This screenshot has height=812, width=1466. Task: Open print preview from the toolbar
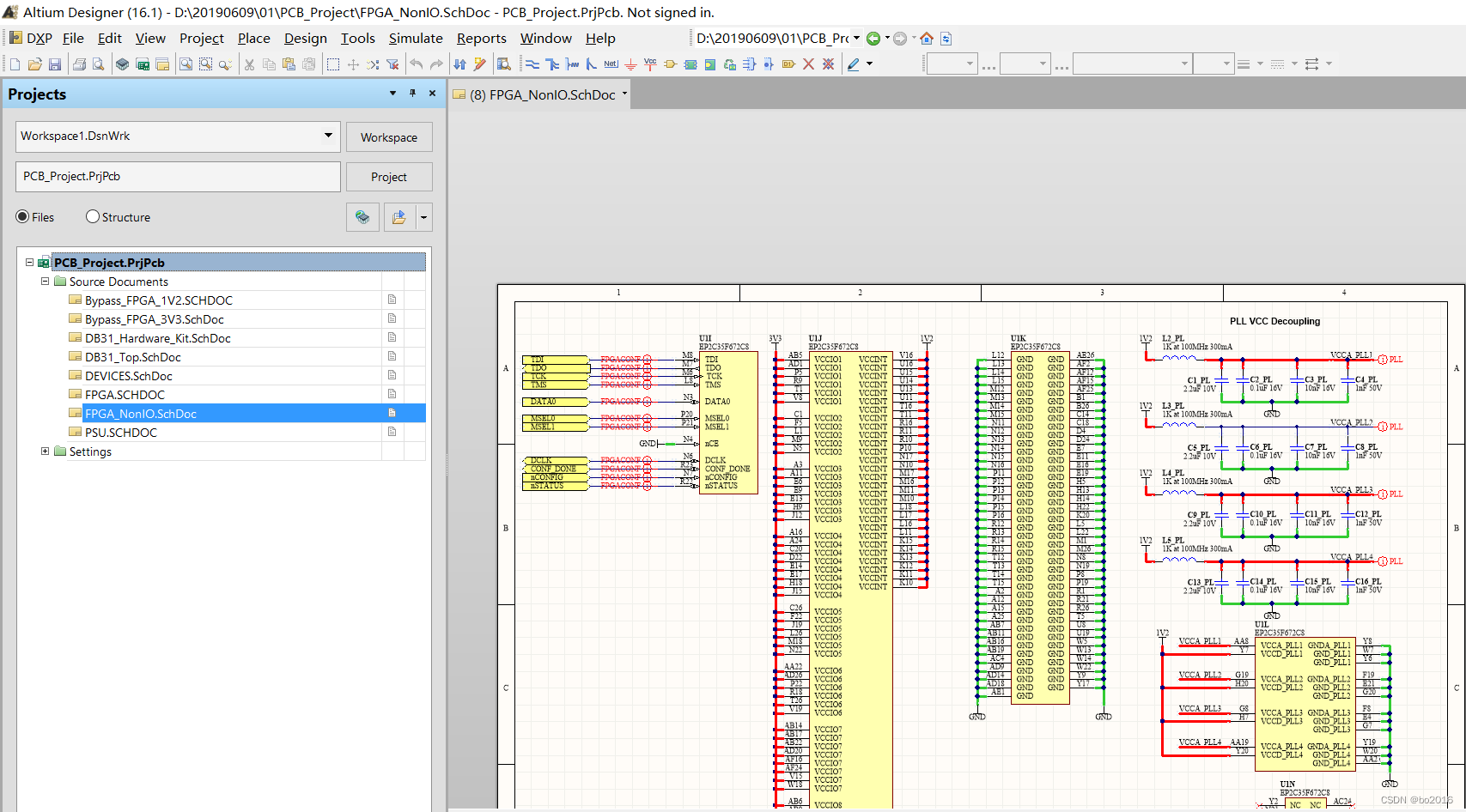(x=99, y=64)
